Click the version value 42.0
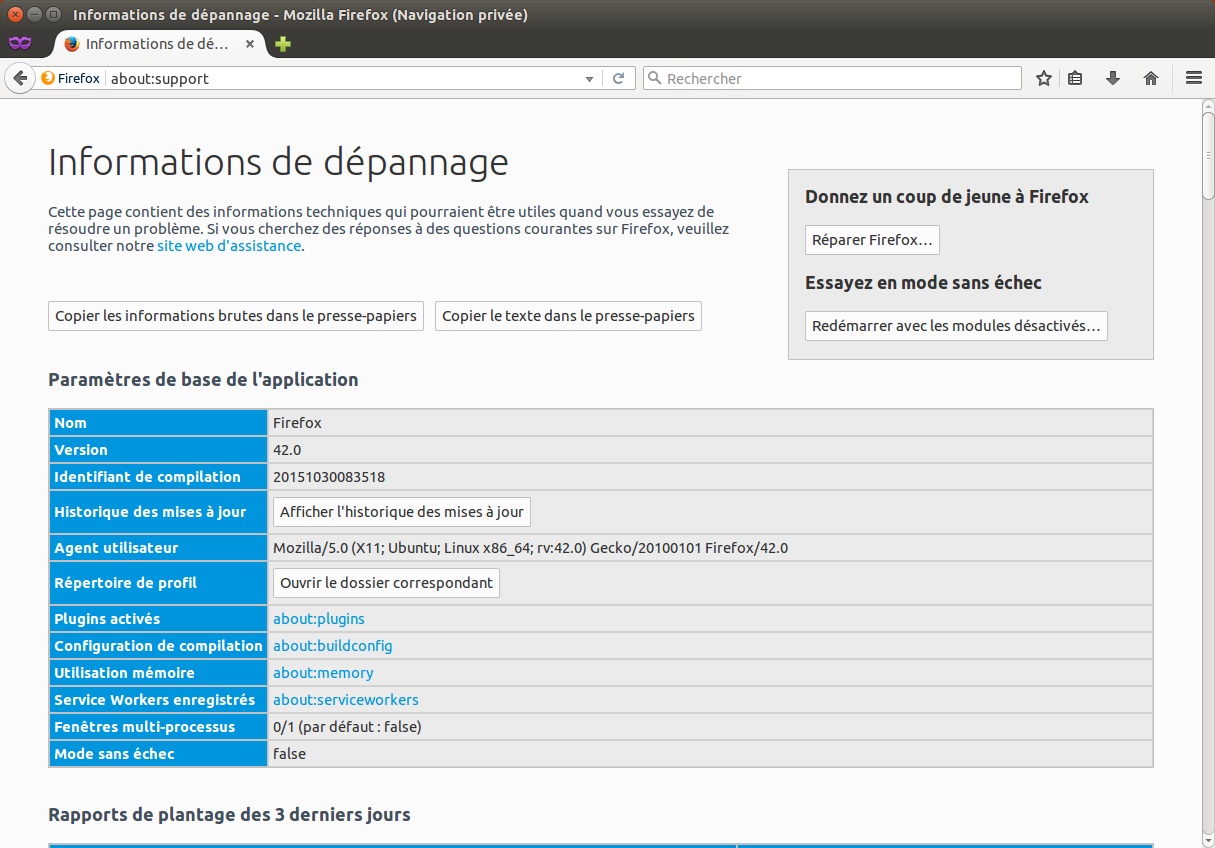 tap(287, 450)
